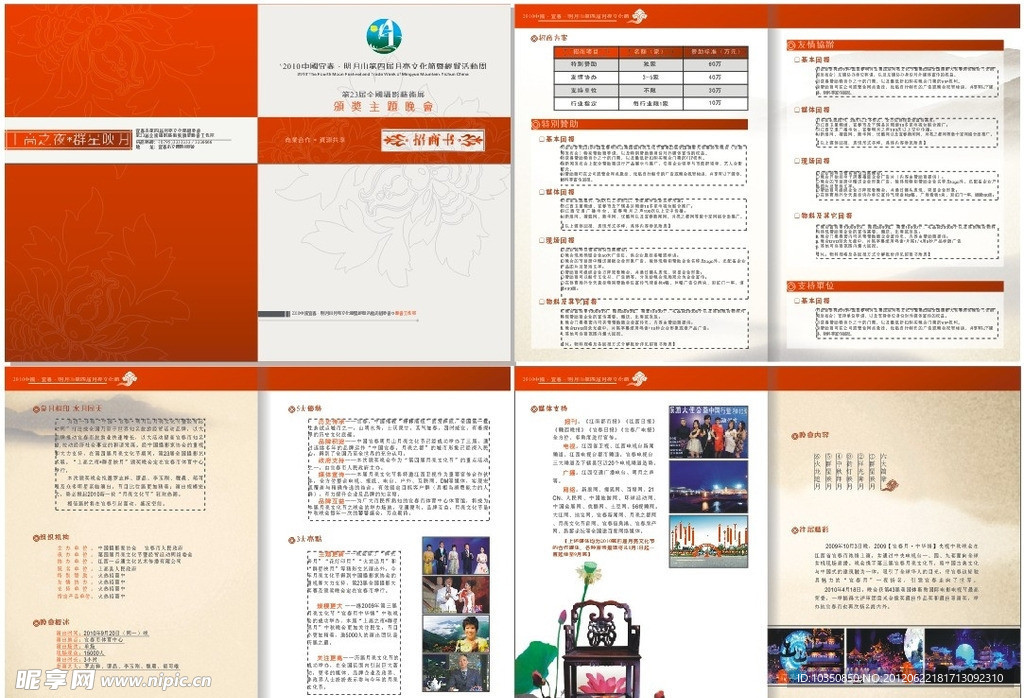Click the circular bullet beside 友情協辦 heading
This screenshot has height=698, width=1024.
coord(790,45)
